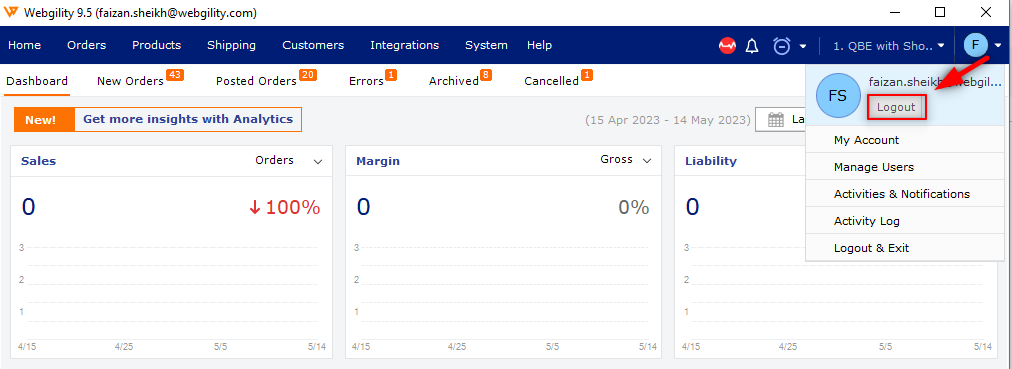The height and width of the screenshot is (369, 1012).
Task: Open the Customers menu
Action: [313, 45]
